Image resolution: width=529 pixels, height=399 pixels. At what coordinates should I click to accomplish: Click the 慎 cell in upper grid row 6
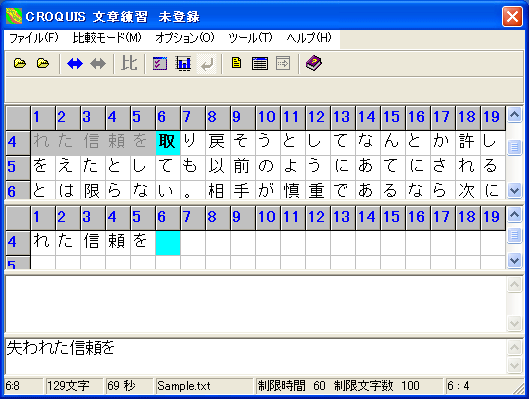coord(293,190)
